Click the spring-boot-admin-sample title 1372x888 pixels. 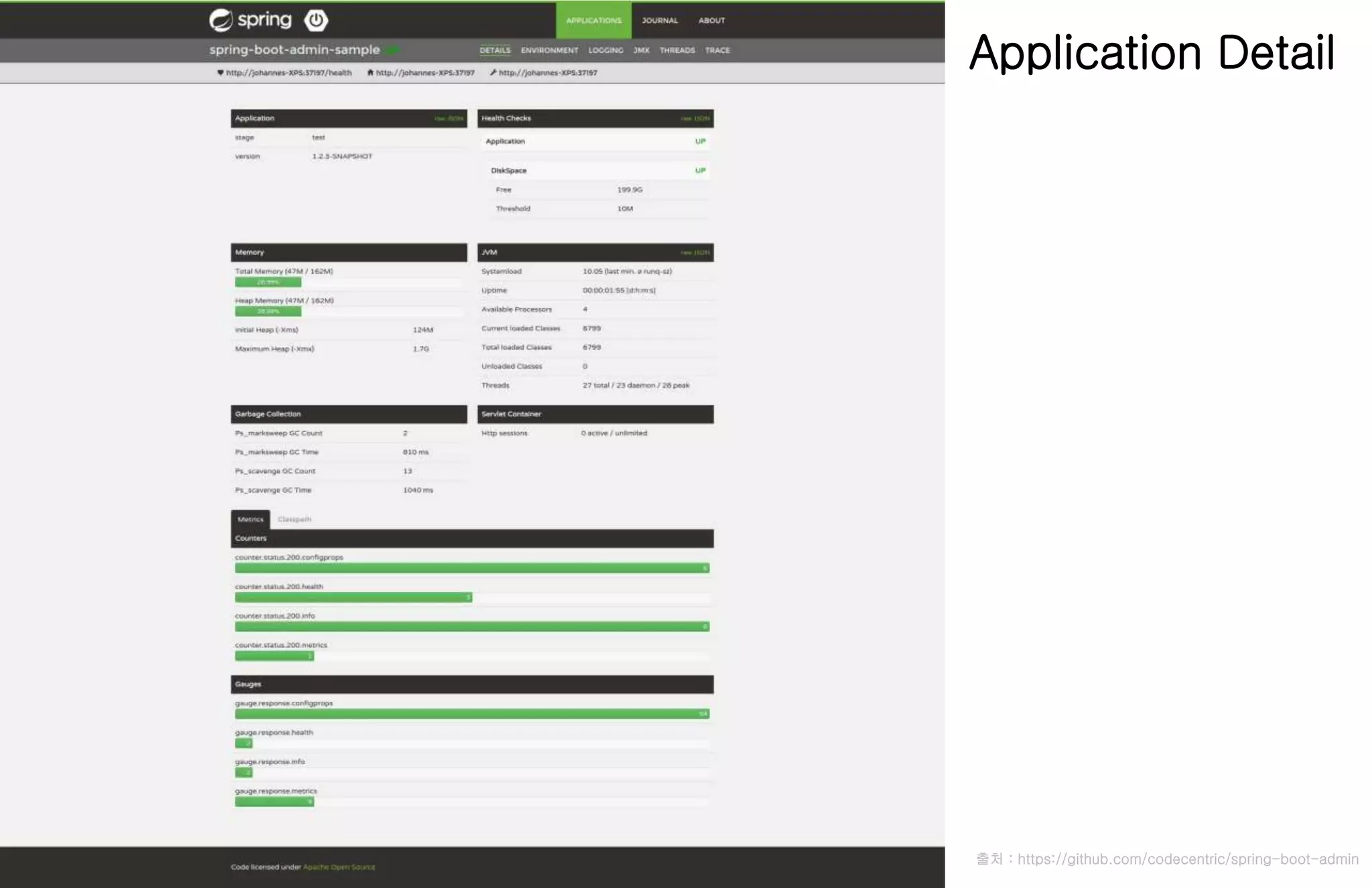294,50
